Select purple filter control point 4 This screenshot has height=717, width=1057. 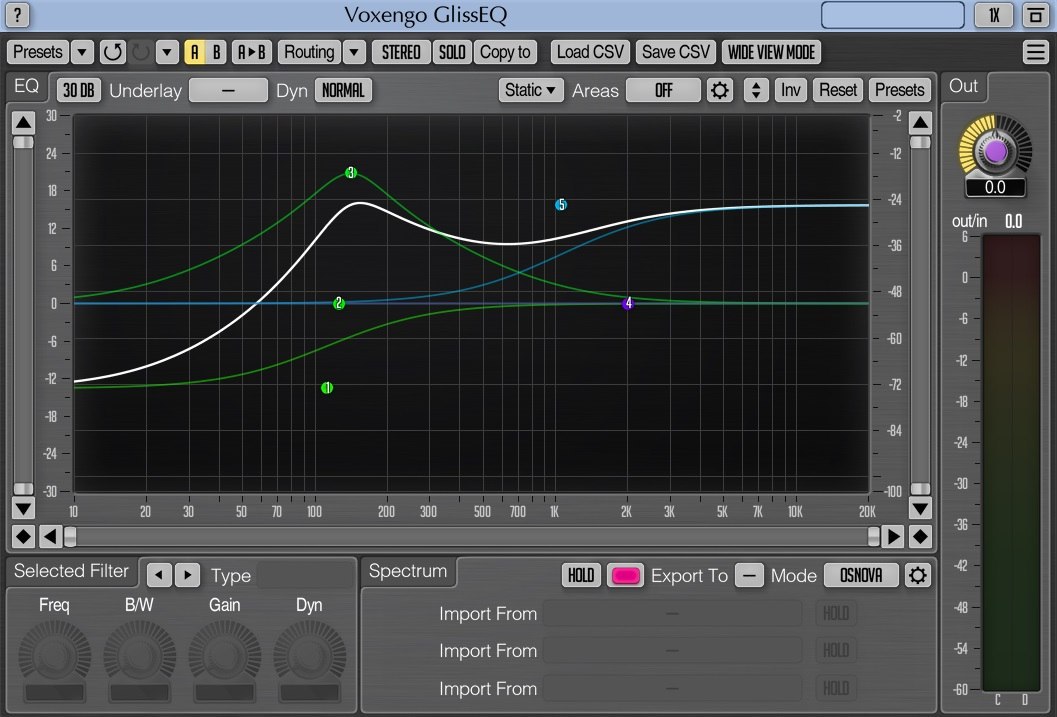click(x=628, y=303)
